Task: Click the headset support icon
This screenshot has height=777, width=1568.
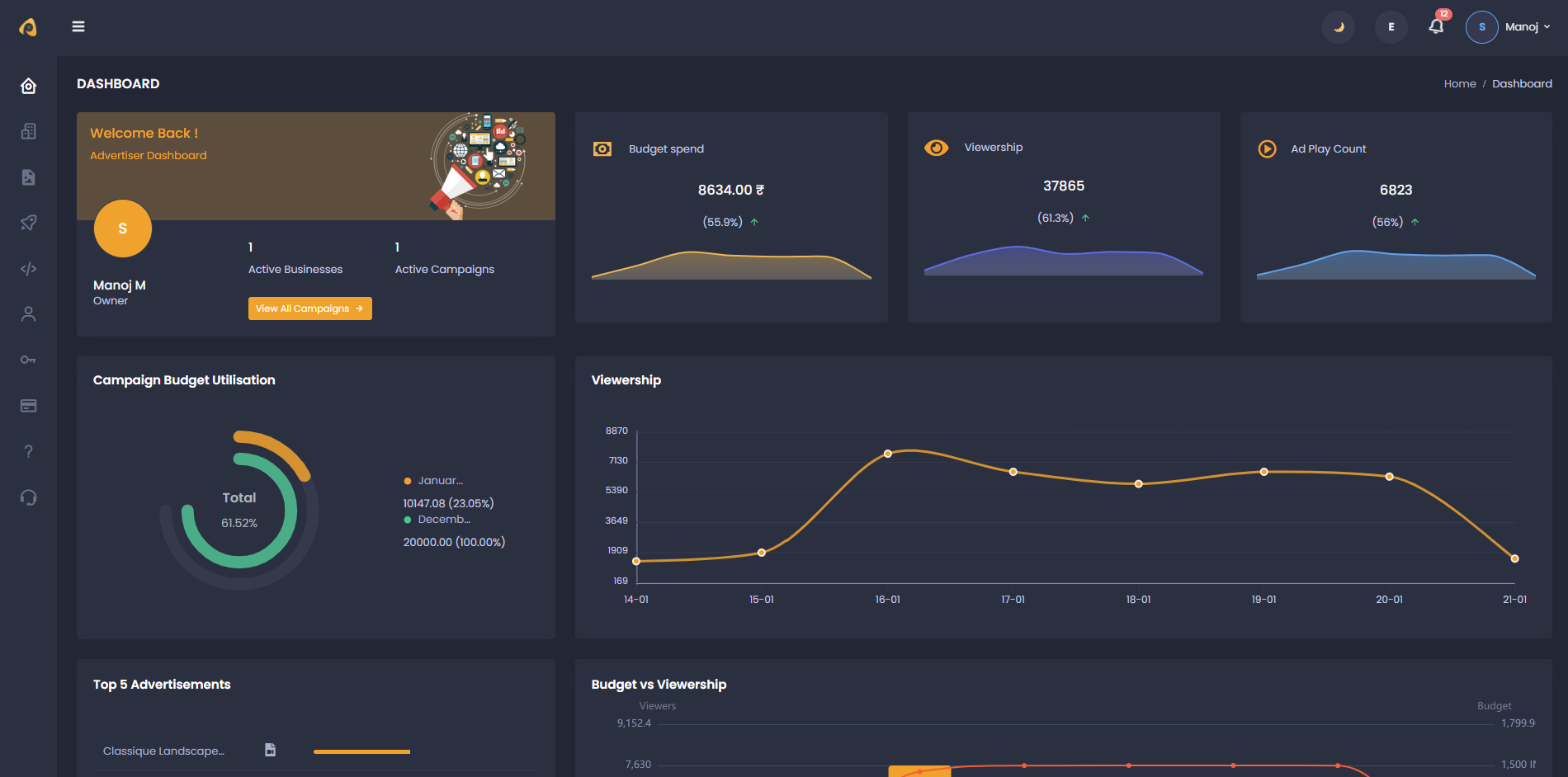Action: pos(28,497)
